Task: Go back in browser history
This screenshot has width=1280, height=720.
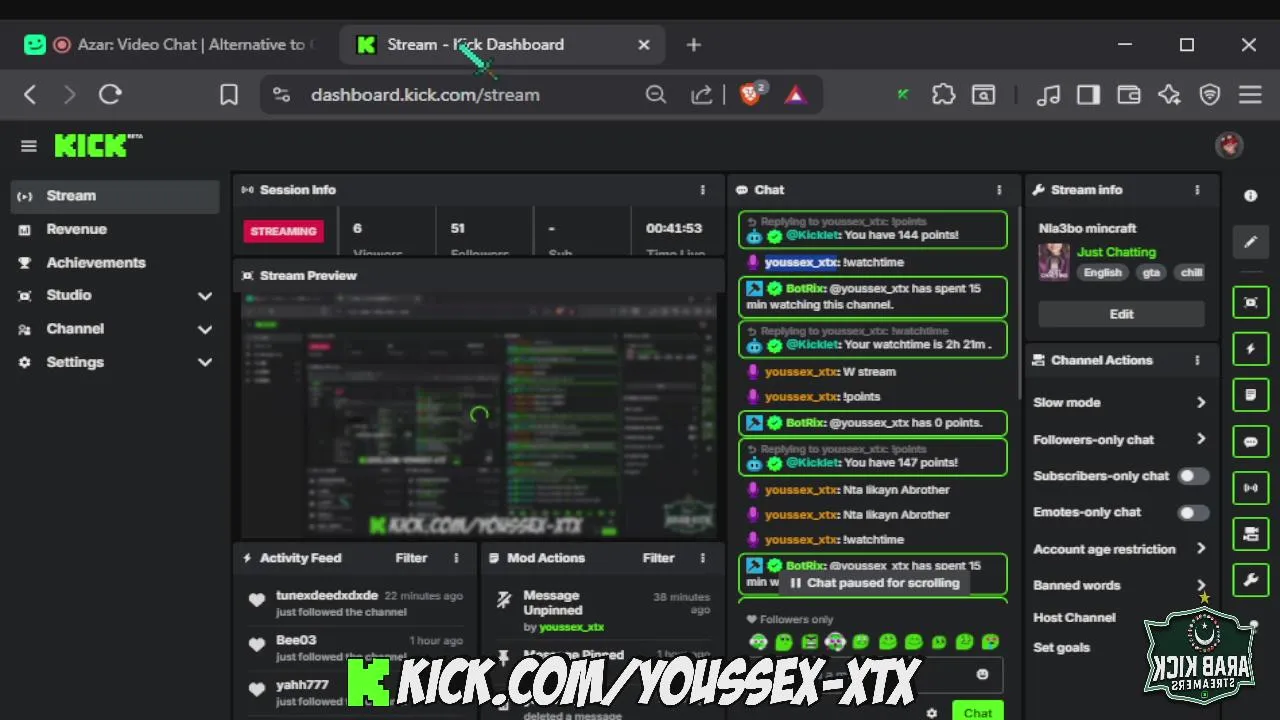Action: point(30,94)
